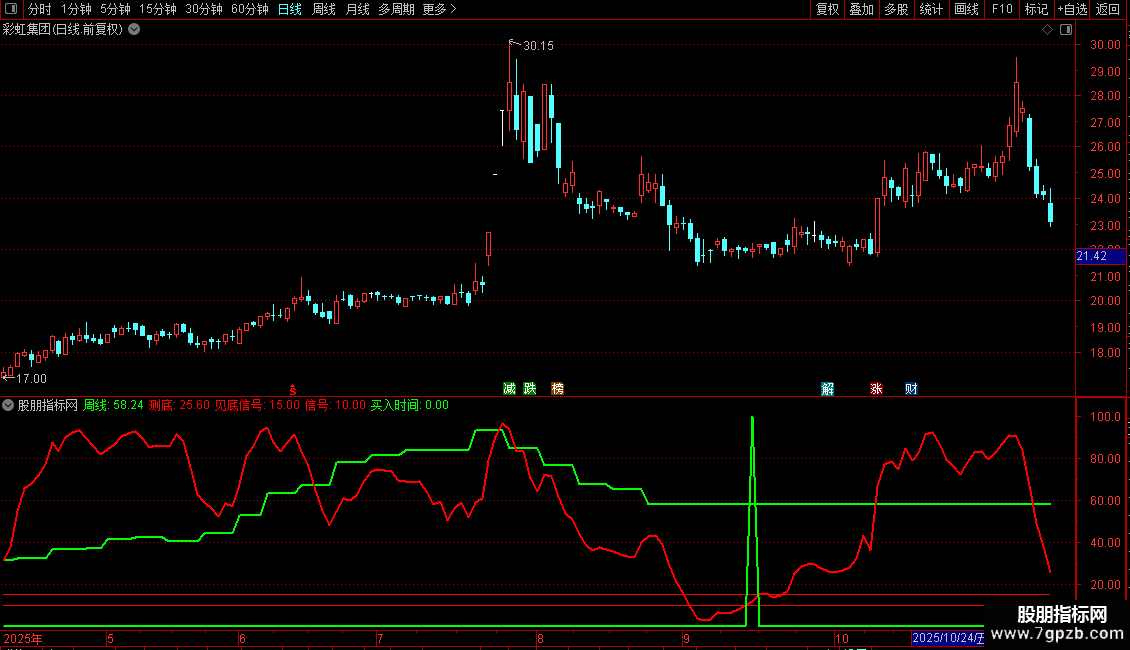Click the diamond icon above price axis
This screenshot has height=650, width=1130.
pos(1047,30)
